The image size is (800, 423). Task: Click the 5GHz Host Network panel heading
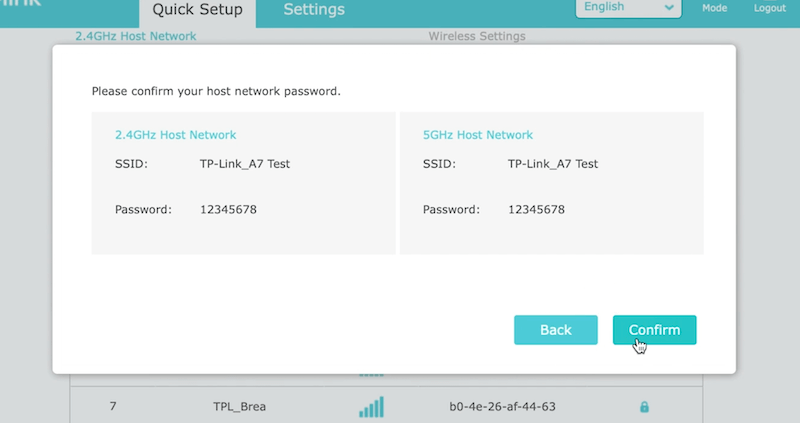point(478,135)
